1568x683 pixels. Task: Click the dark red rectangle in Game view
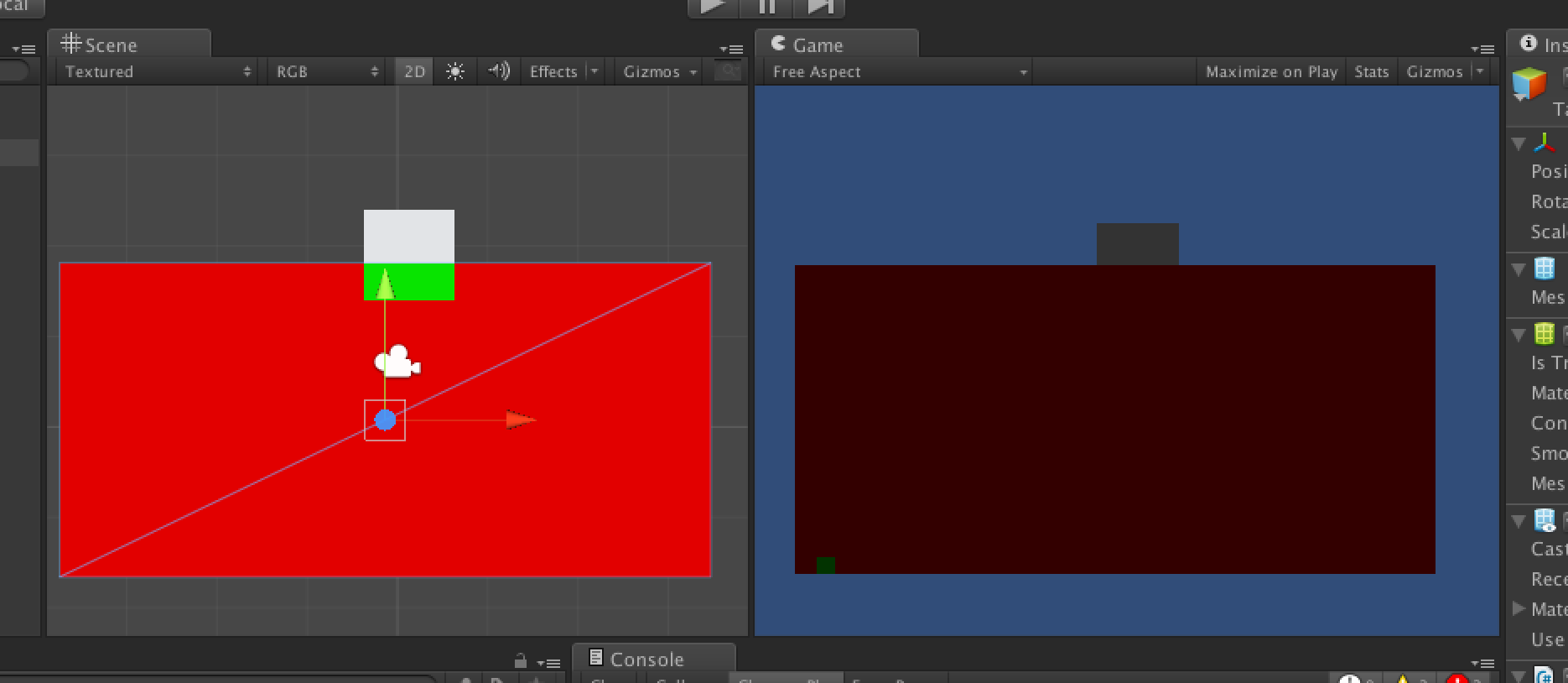point(1115,420)
